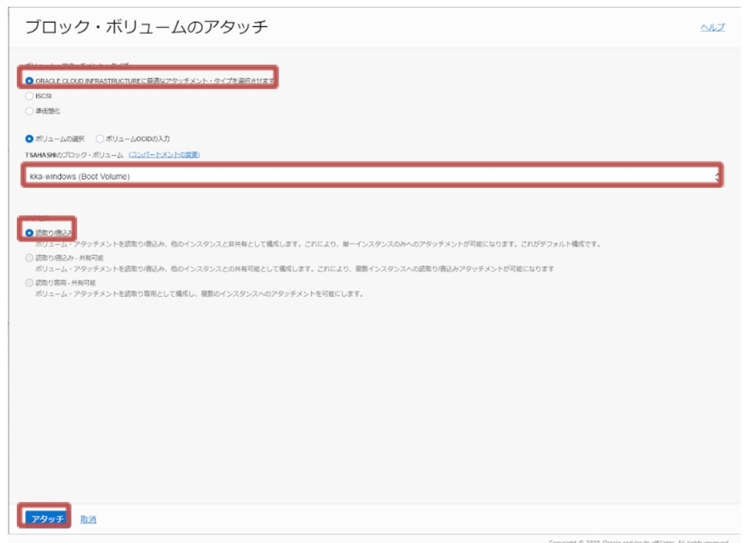
Task: Switch to the ボリュームOCIDの入力 radio option
Action: click(101, 138)
